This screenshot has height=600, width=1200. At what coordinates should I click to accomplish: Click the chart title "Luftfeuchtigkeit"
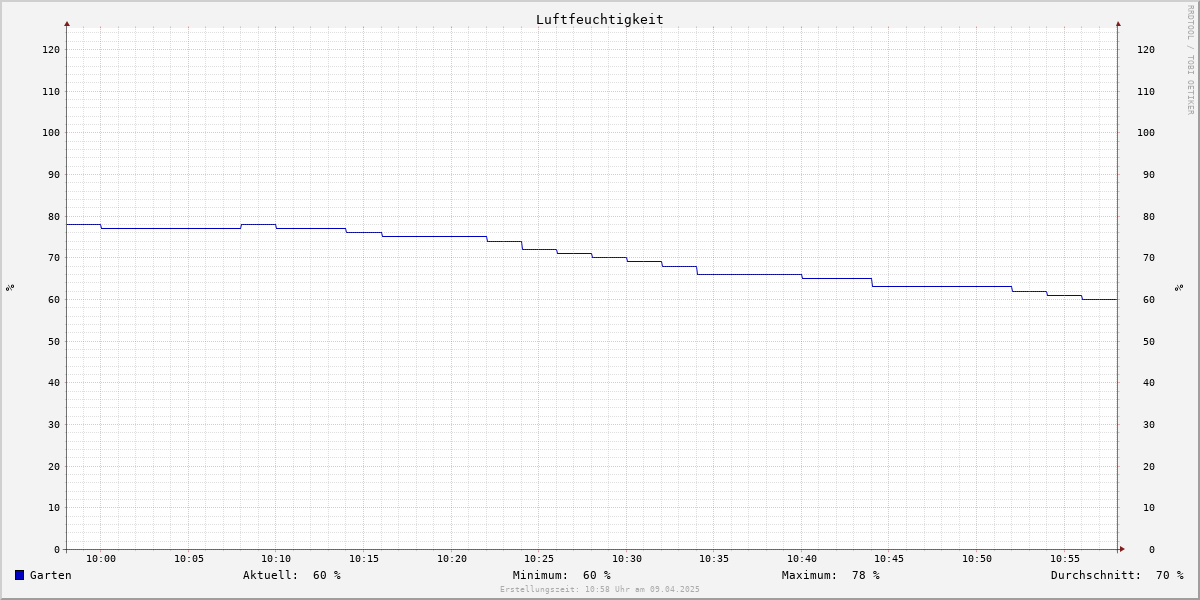599,19
